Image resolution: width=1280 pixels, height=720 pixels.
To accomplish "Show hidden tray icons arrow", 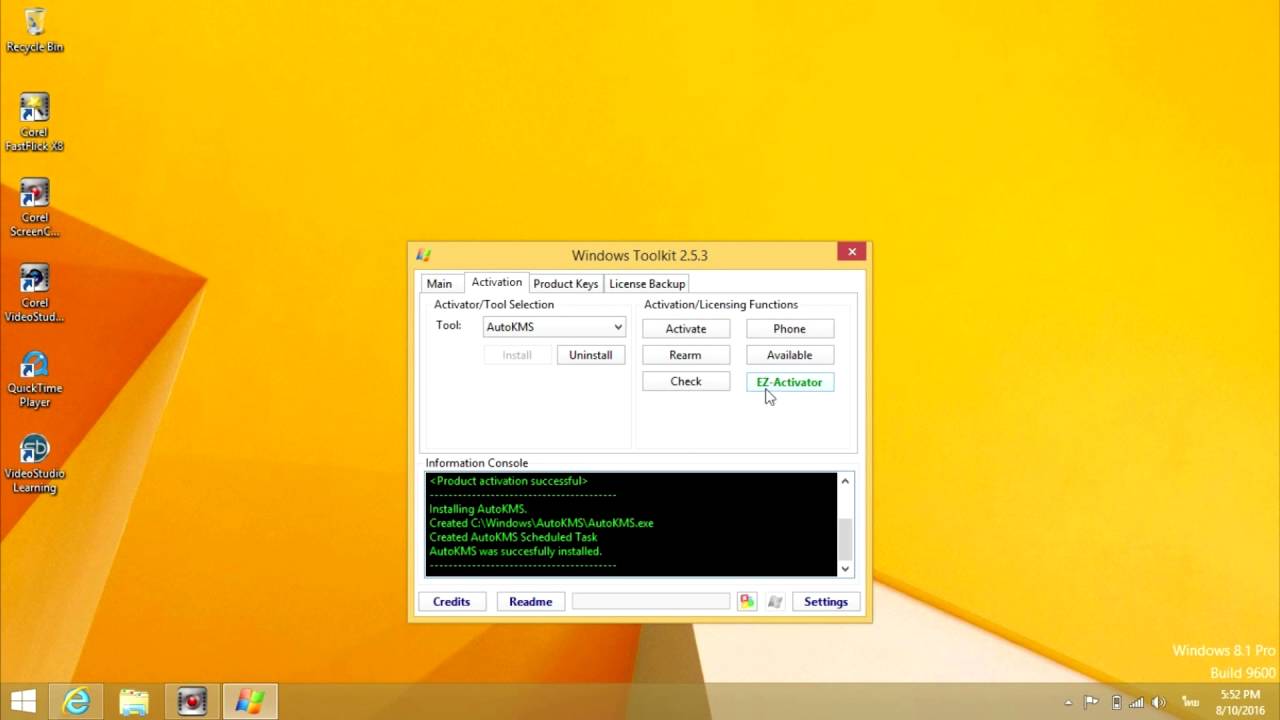I will click(x=1068, y=702).
